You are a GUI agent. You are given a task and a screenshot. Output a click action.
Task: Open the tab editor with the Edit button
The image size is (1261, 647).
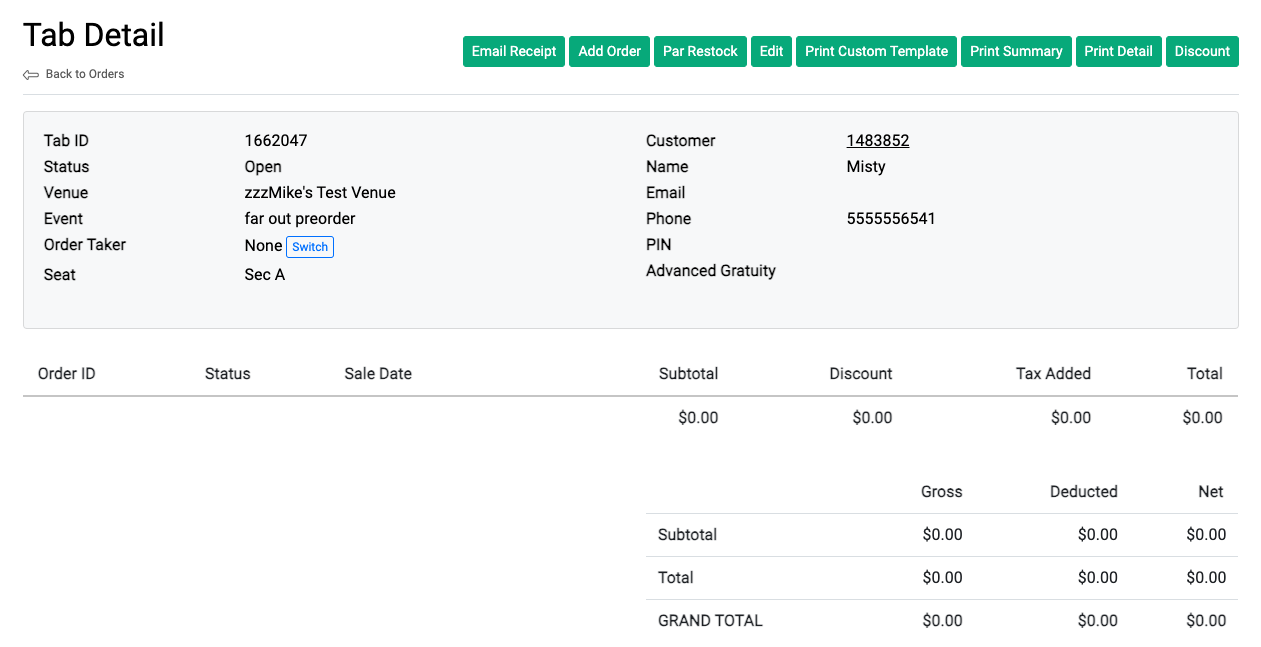click(x=771, y=51)
